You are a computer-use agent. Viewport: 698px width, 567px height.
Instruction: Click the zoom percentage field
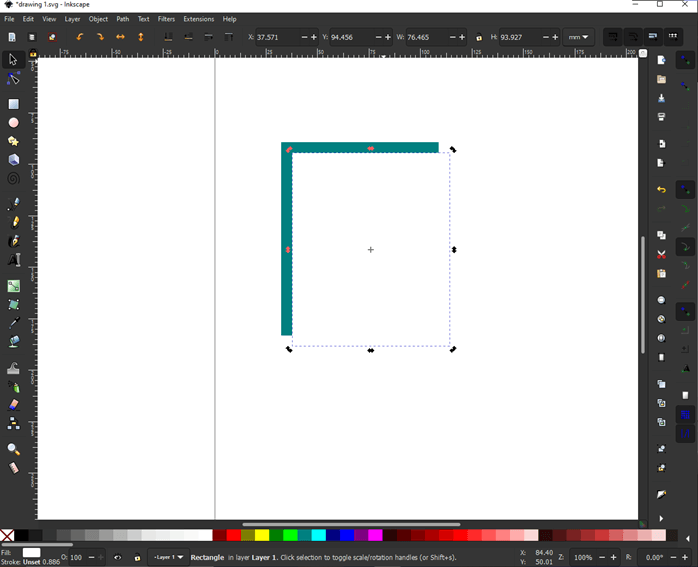(x=583, y=557)
